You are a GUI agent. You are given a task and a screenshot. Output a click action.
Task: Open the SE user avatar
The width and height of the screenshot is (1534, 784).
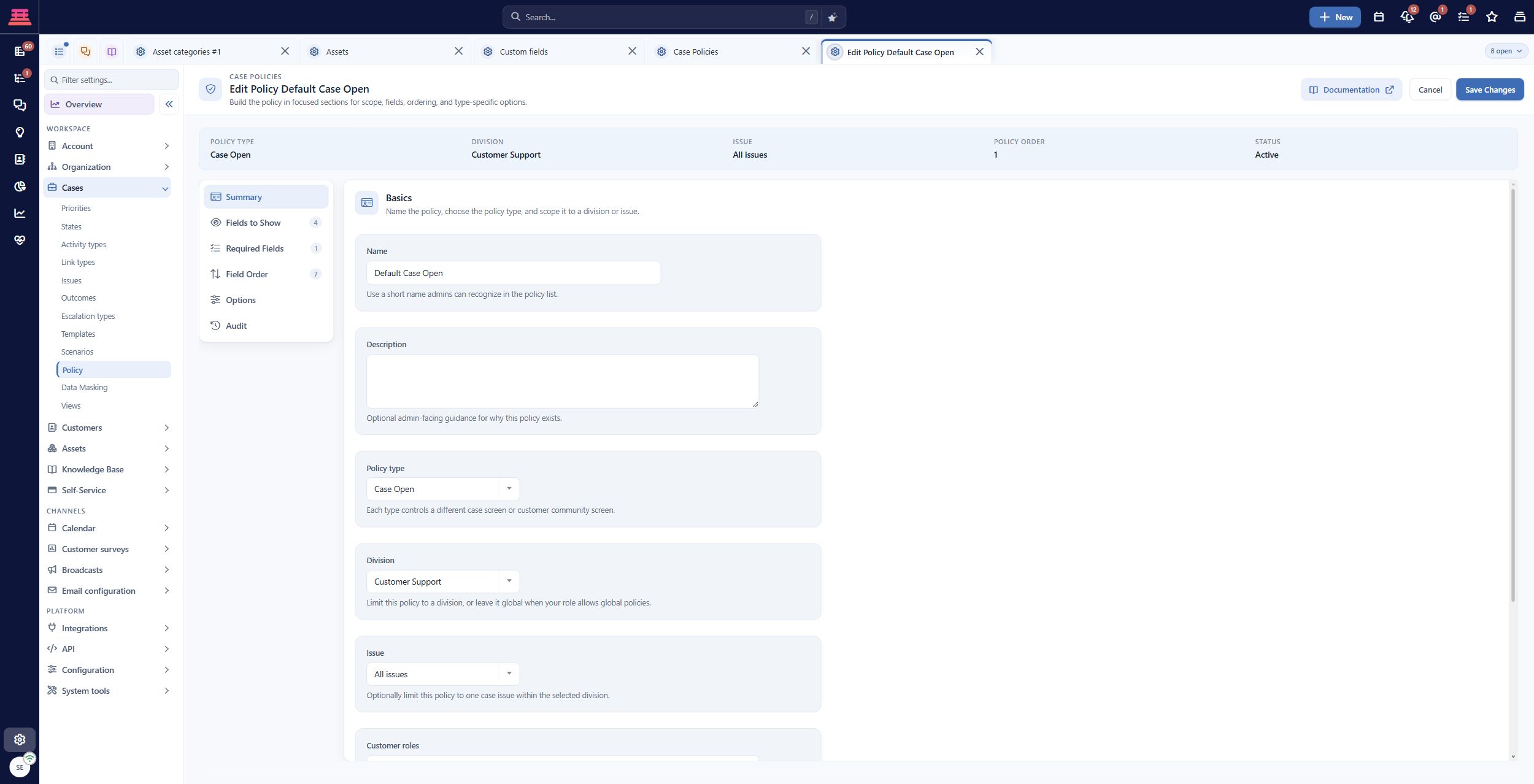point(20,767)
